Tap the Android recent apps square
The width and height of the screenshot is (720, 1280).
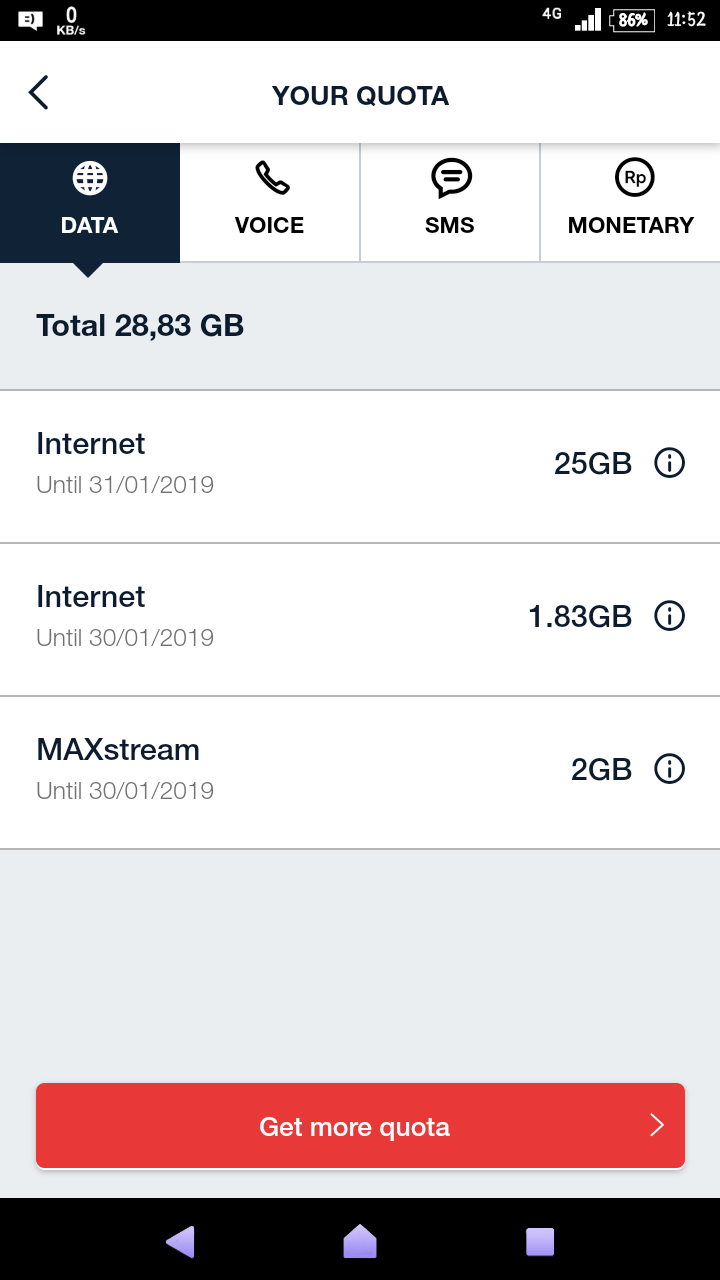(x=540, y=1241)
